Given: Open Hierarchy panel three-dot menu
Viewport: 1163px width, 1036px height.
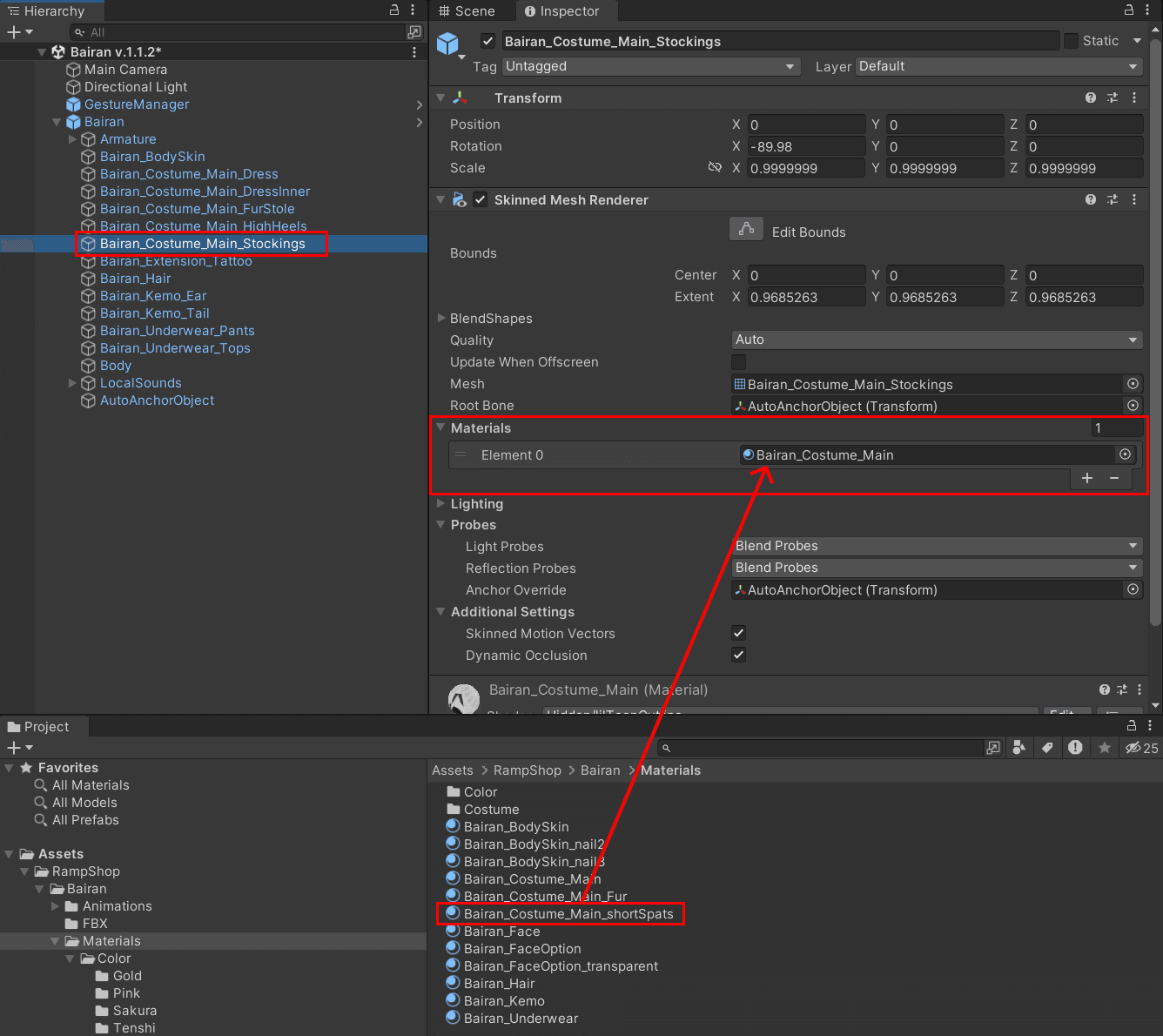Looking at the screenshot, I should click(x=413, y=10).
